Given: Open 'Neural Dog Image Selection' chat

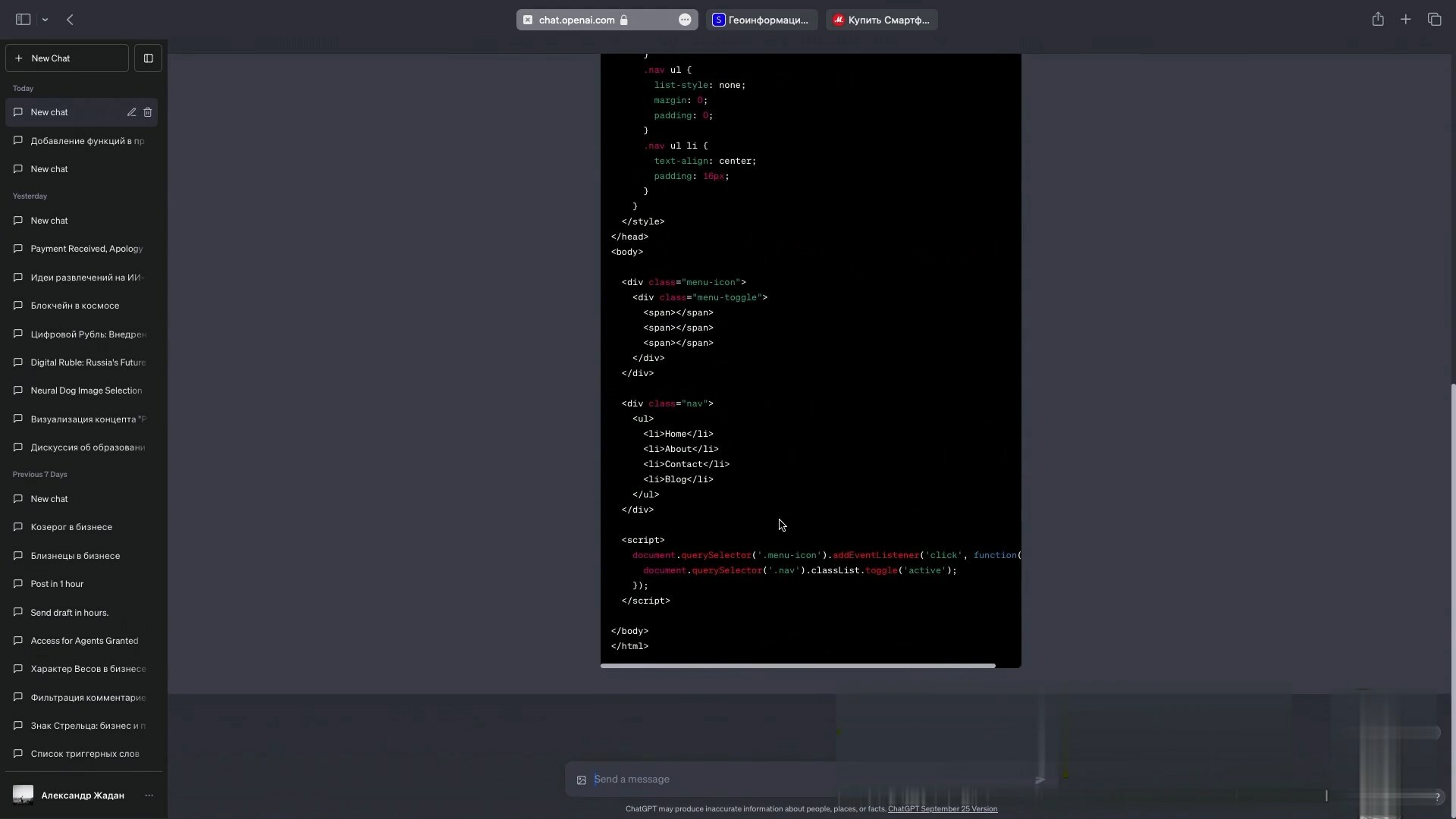Looking at the screenshot, I should pos(82,391).
